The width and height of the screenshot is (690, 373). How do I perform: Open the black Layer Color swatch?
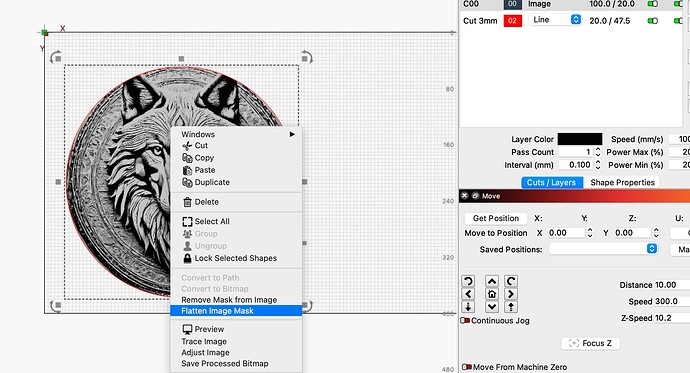click(580, 139)
